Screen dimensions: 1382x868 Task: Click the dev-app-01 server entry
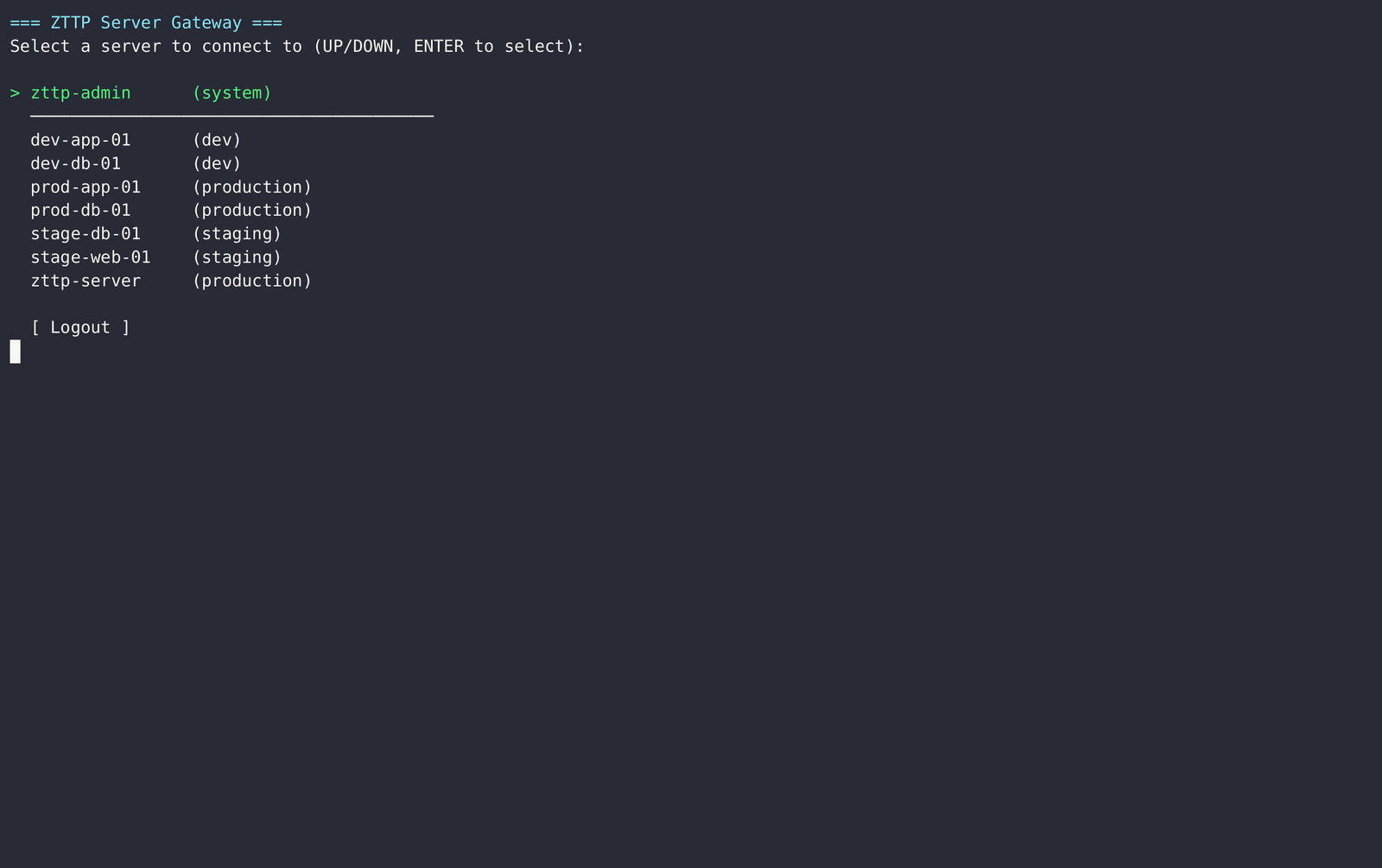coord(136,140)
